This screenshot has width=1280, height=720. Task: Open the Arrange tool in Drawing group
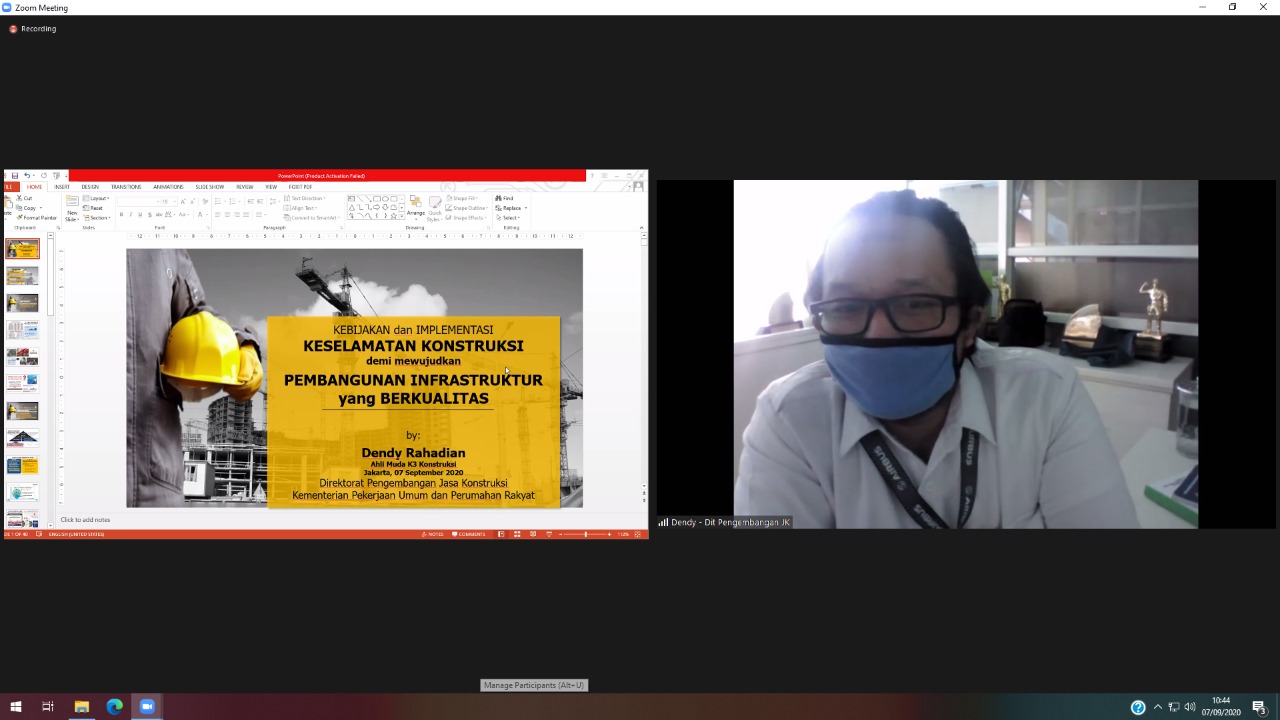click(416, 208)
